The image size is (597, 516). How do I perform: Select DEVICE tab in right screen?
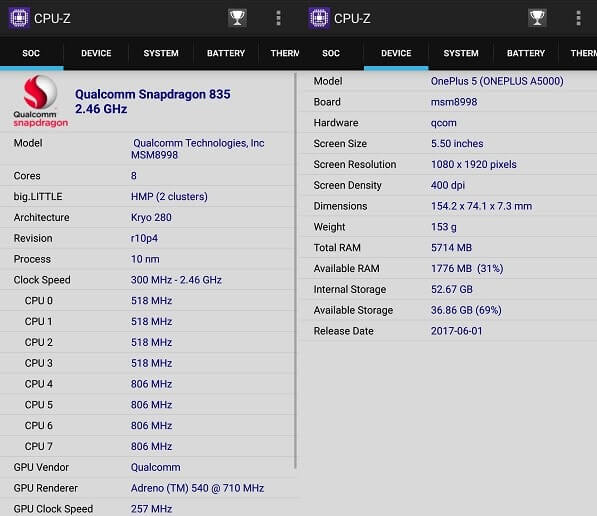click(396, 53)
